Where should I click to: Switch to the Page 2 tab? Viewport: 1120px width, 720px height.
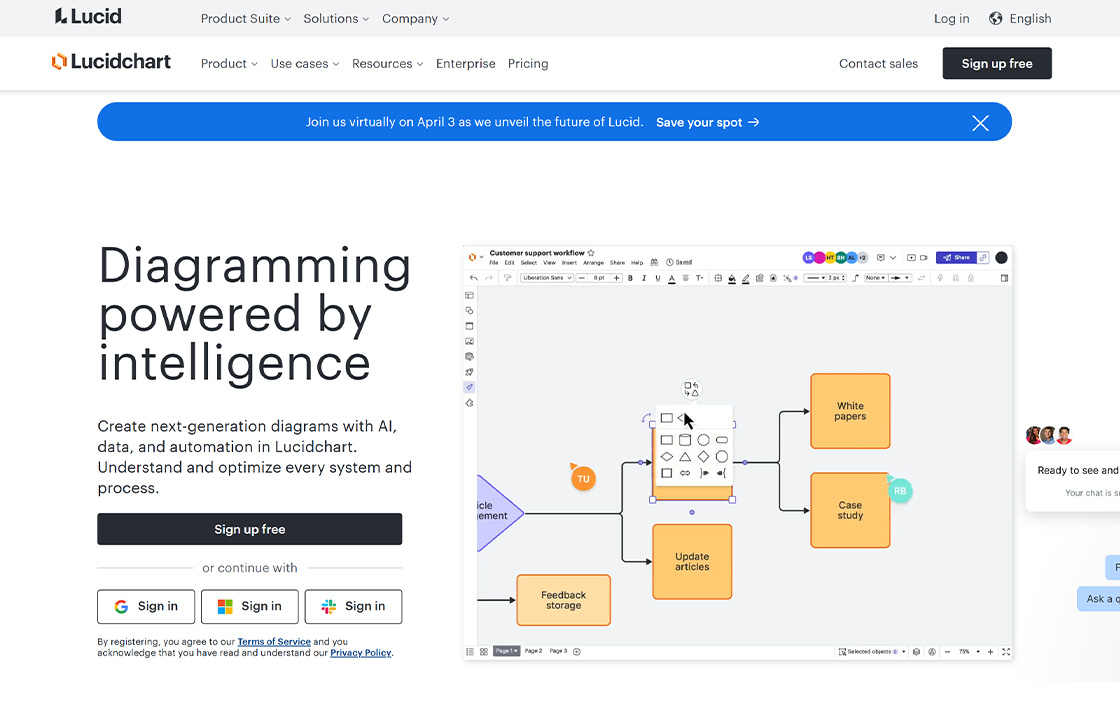(534, 651)
